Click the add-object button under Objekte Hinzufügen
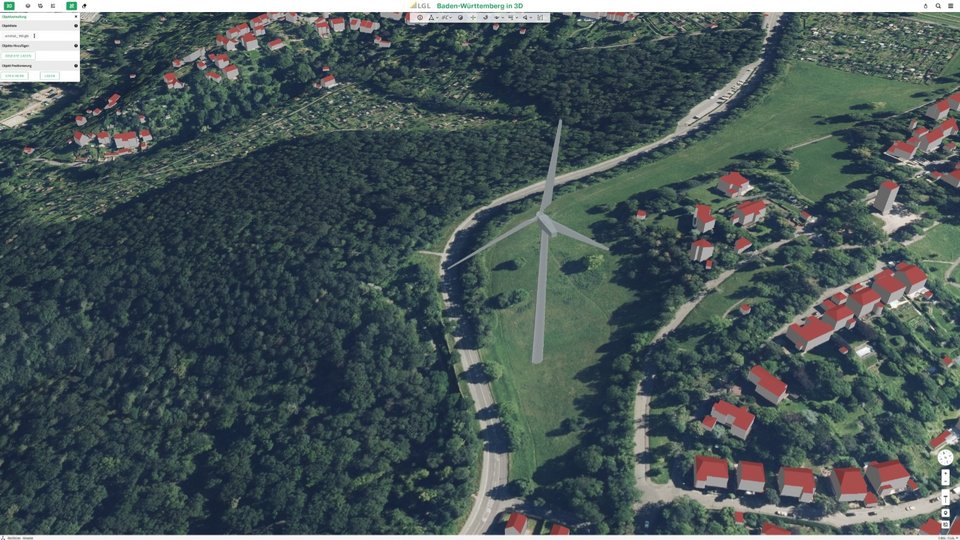The image size is (960, 540). click(x=18, y=56)
